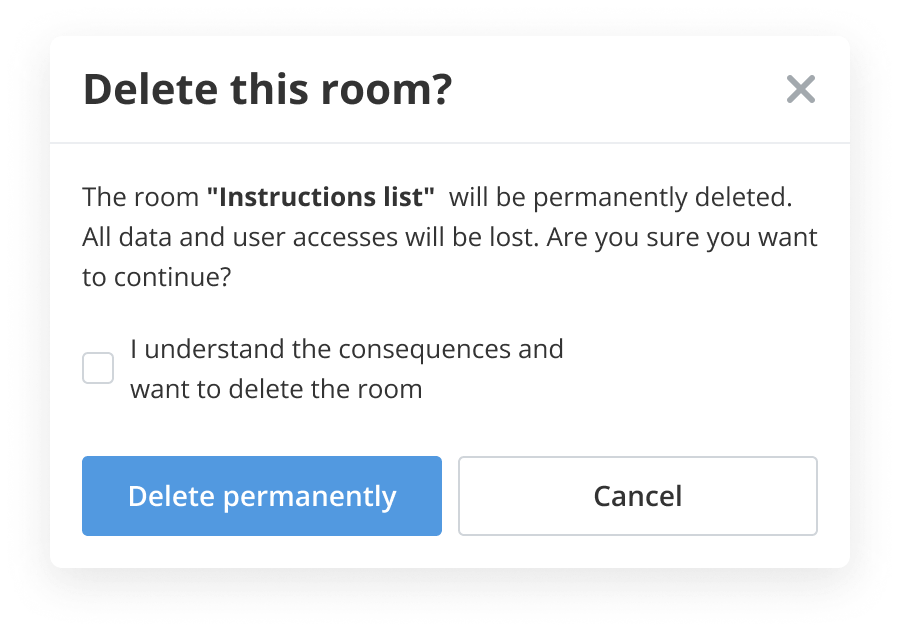Image resolution: width=900 pixels, height=632 pixels.
Task: Click "want to delete the room" label line
Action: click(276, 388)
